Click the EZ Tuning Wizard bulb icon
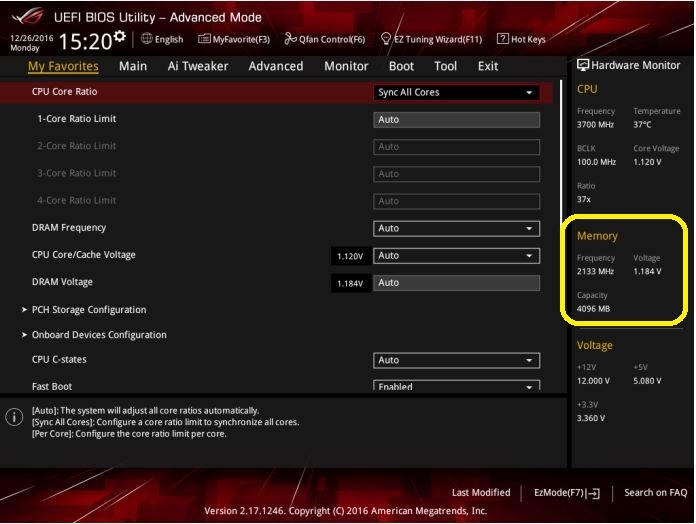Image resolution: width=696 pixels, height=524 pixels. 386,39
